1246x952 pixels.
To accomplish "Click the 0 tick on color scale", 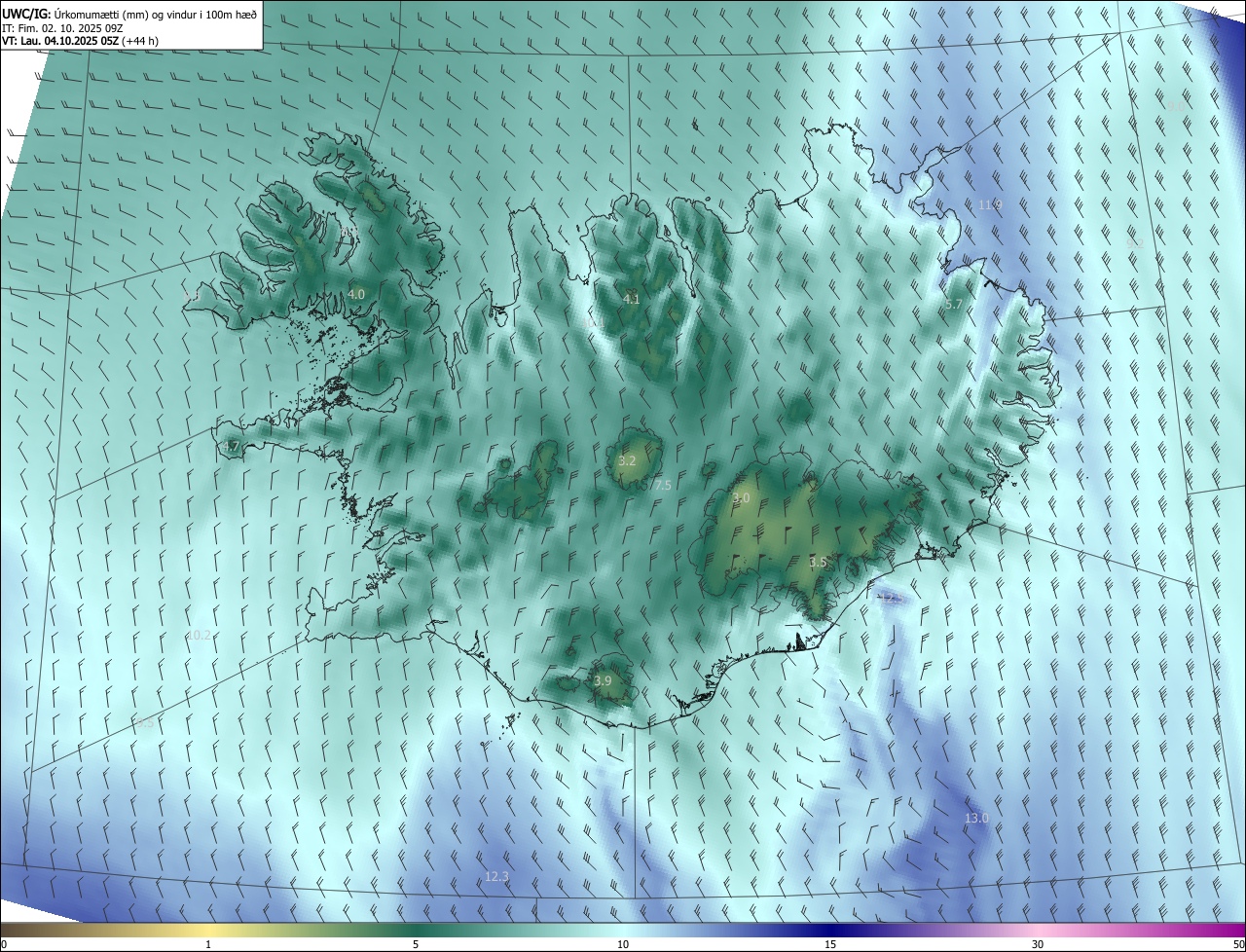I will 4,945.
